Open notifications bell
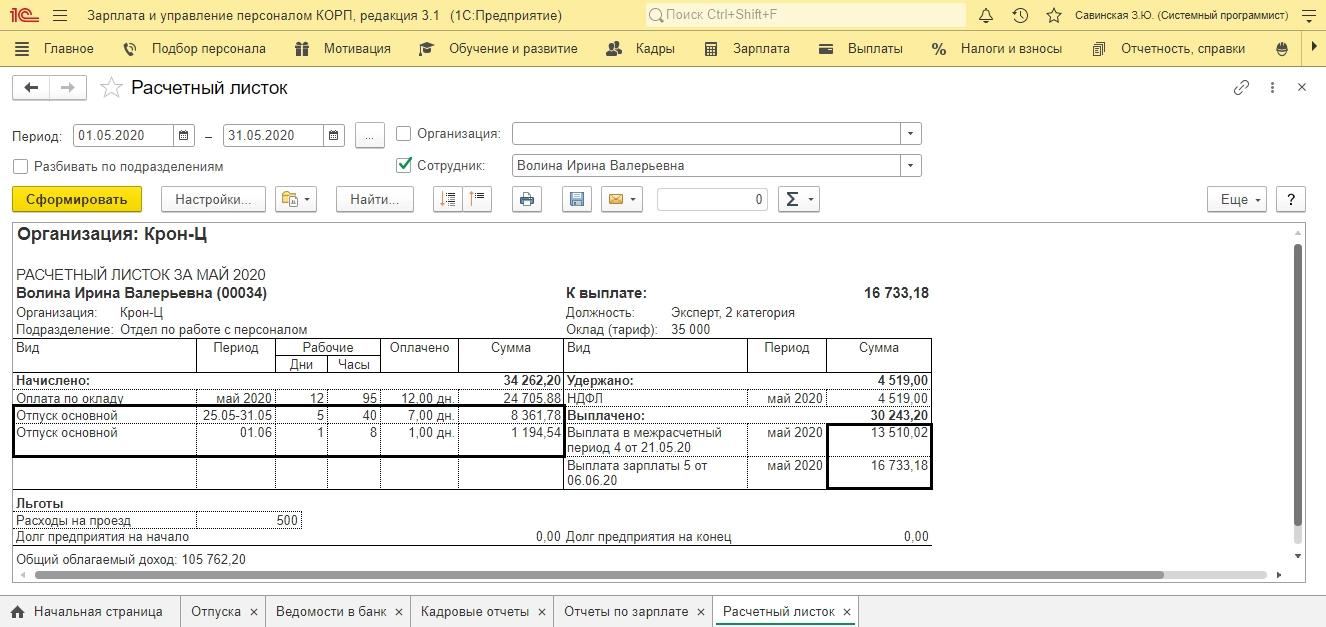 (x=986, y=16)
